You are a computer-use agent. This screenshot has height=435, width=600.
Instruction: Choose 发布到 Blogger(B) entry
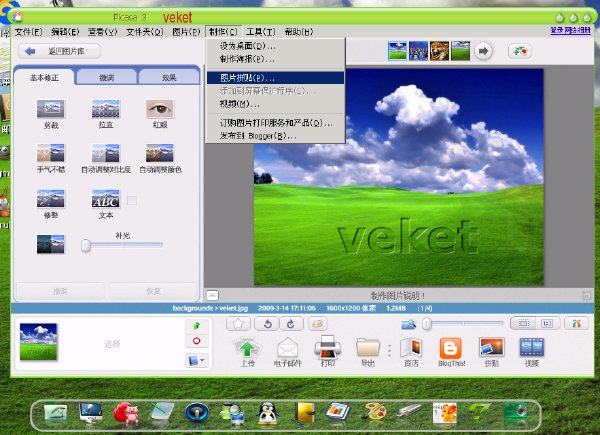[275, 136]
